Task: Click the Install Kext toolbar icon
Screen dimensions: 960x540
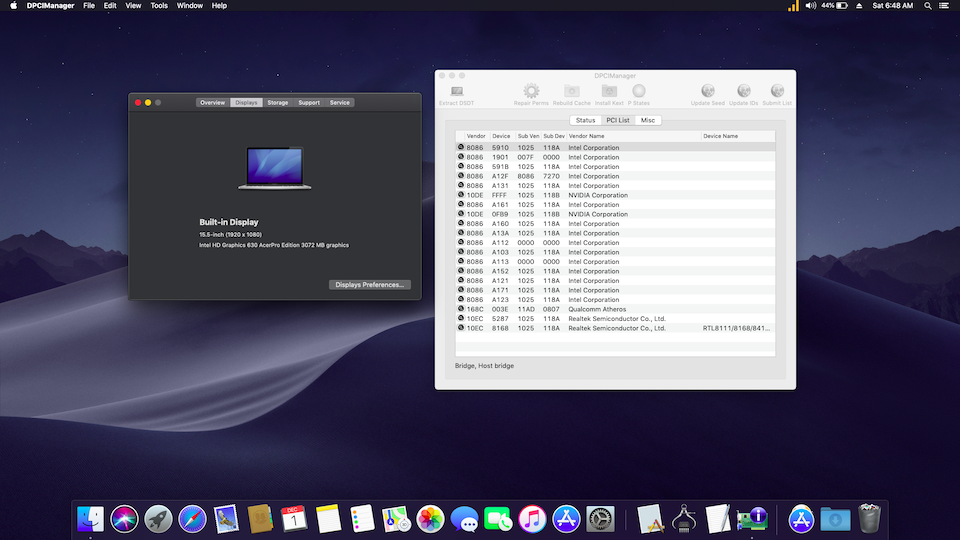Action: [609, 92]
